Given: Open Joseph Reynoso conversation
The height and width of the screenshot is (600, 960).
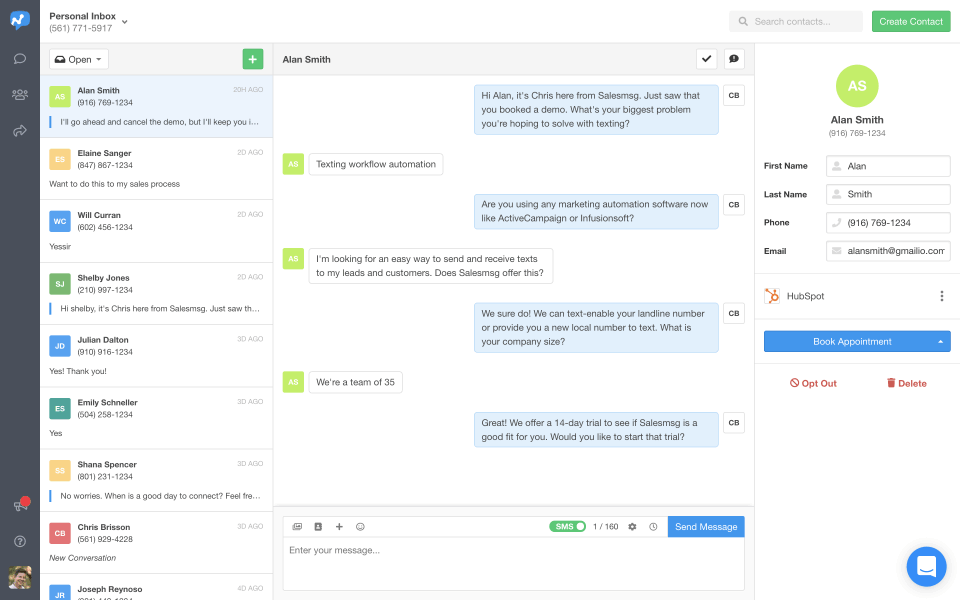Looking at the screenshot, I should click(x=156, y=588).
